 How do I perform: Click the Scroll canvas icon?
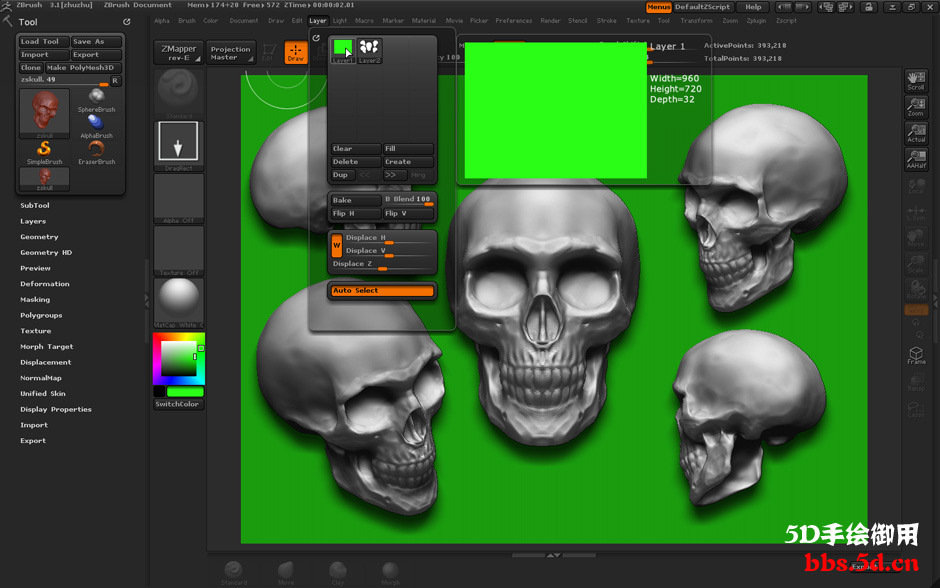[915, 81]
